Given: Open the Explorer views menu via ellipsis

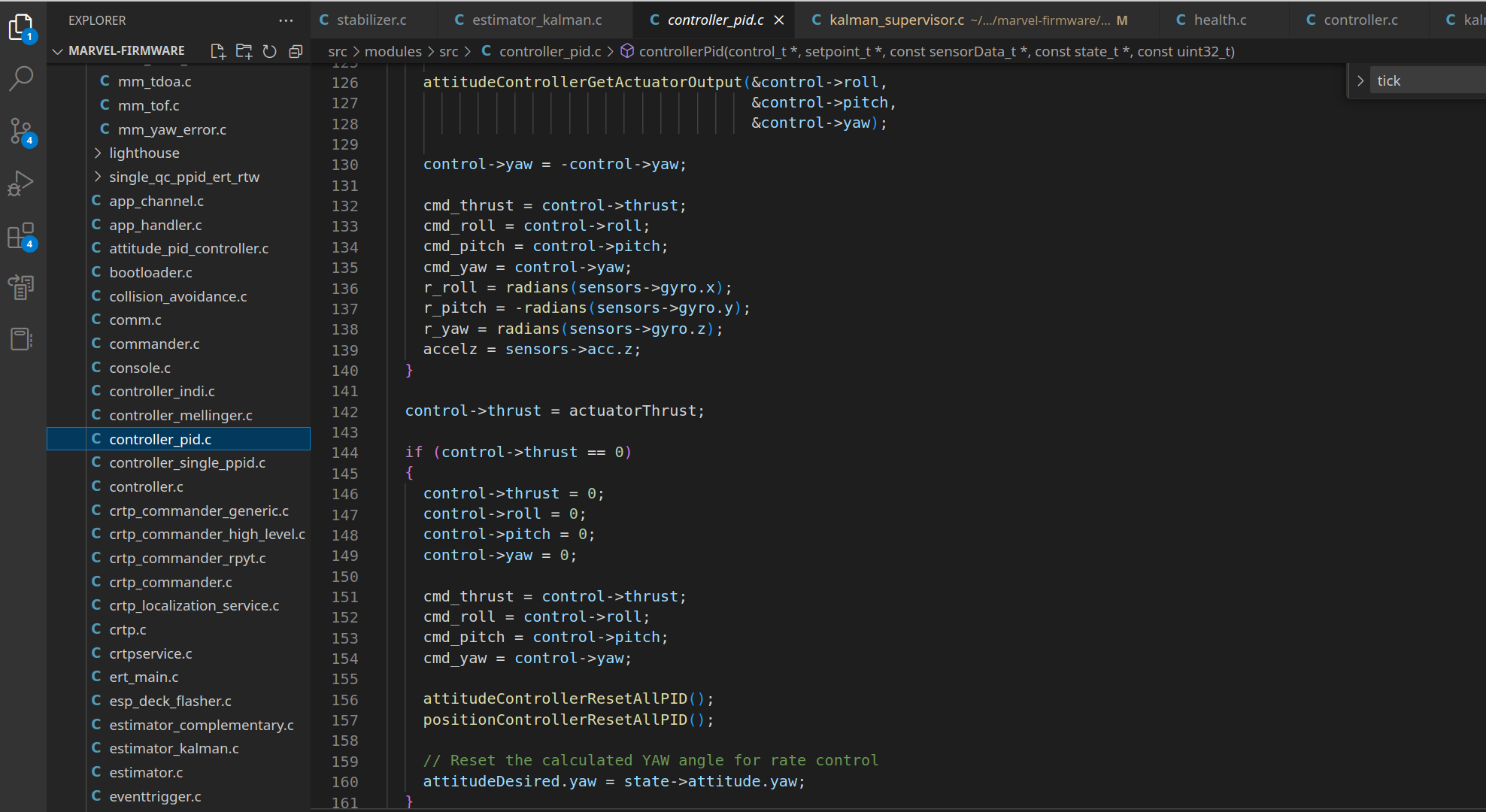Looking at the screenshot, I should tap(285, 20).
